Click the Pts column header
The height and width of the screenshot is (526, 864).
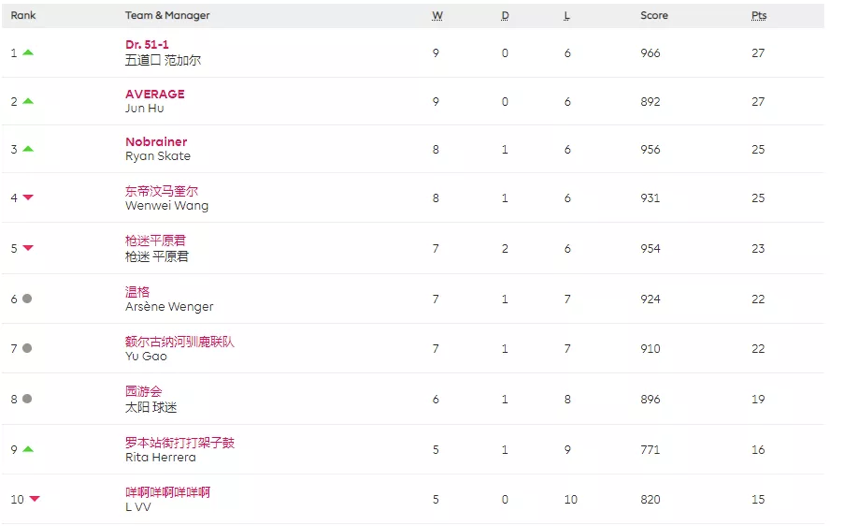pyautogui.click(x=759, y=16)
